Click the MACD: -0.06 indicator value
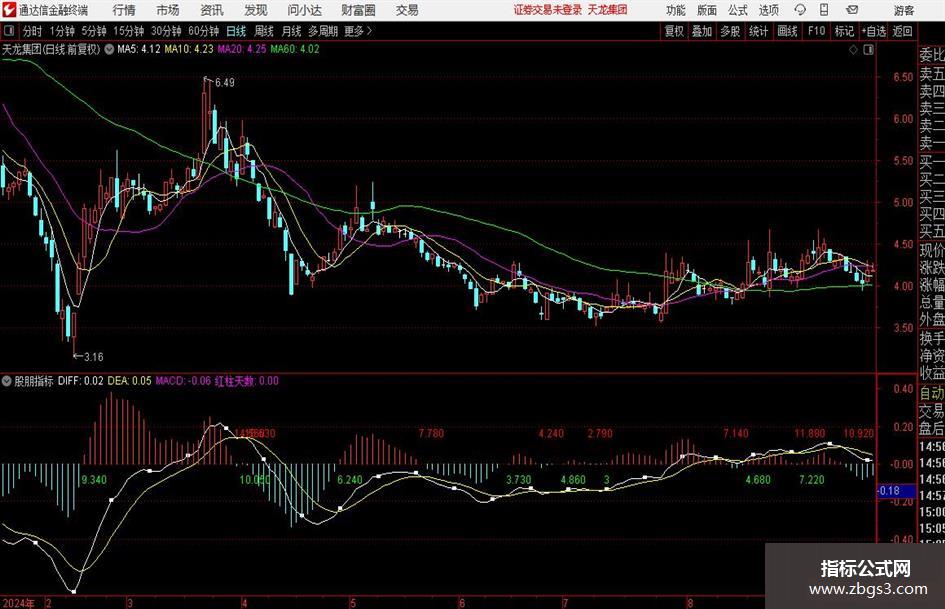945x609 pixels. (183, 381)
